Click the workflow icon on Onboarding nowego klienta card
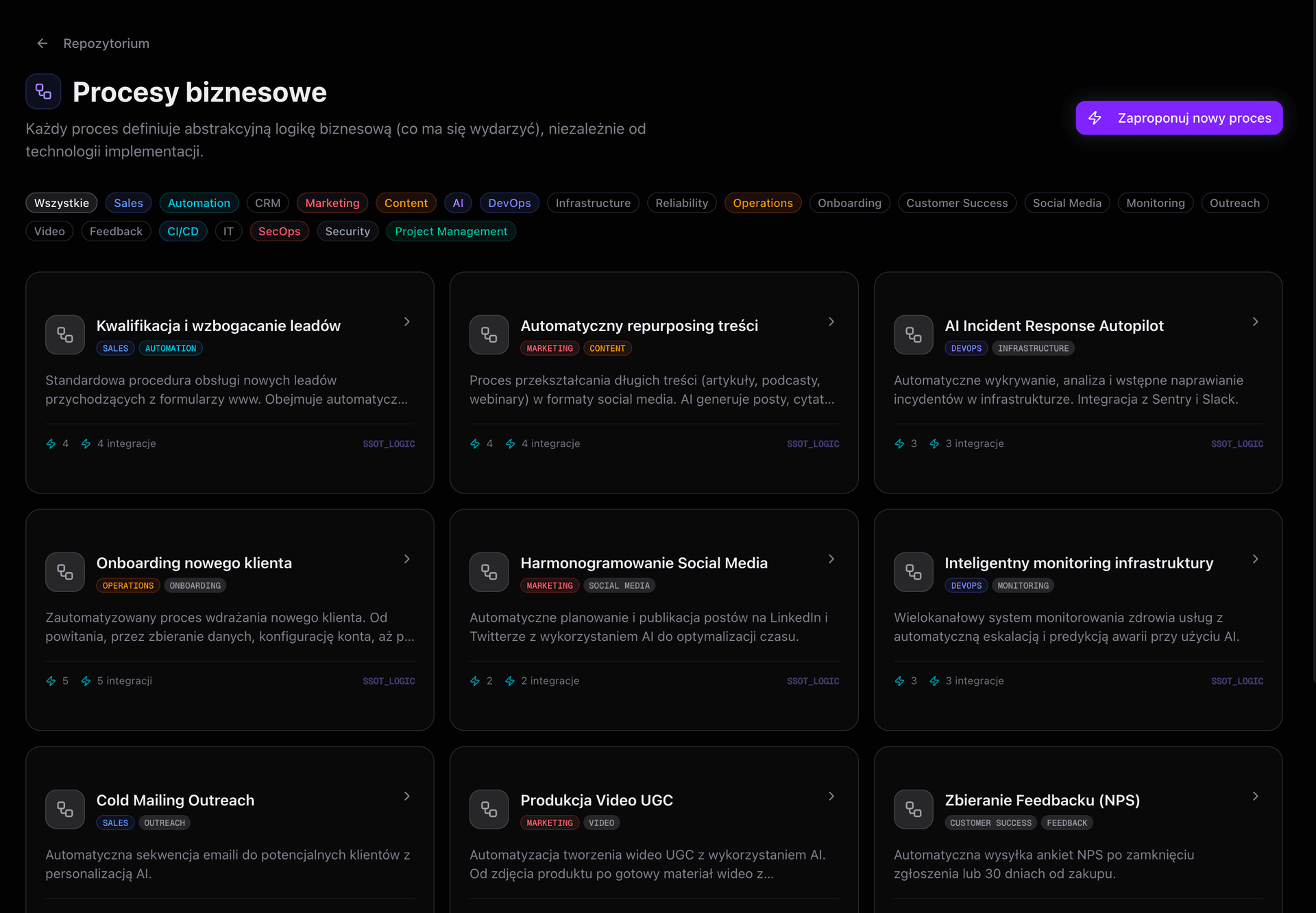 point(65,572)
